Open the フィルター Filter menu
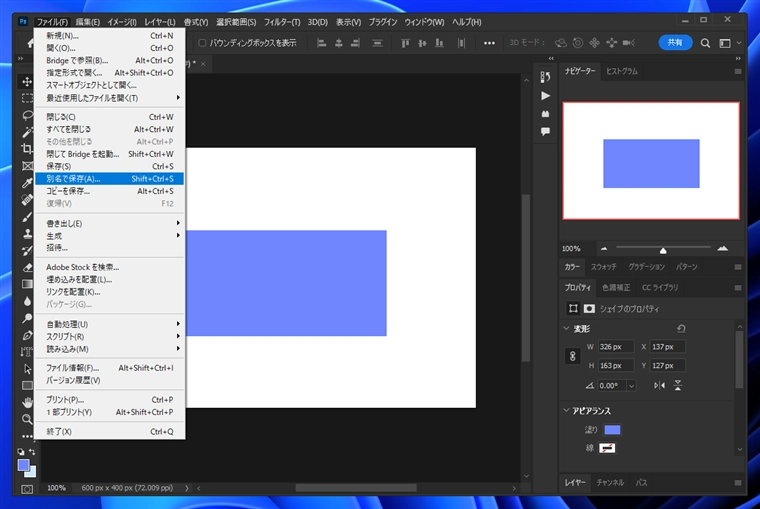This screenshot has width=760, height=509. click(282, 22)
